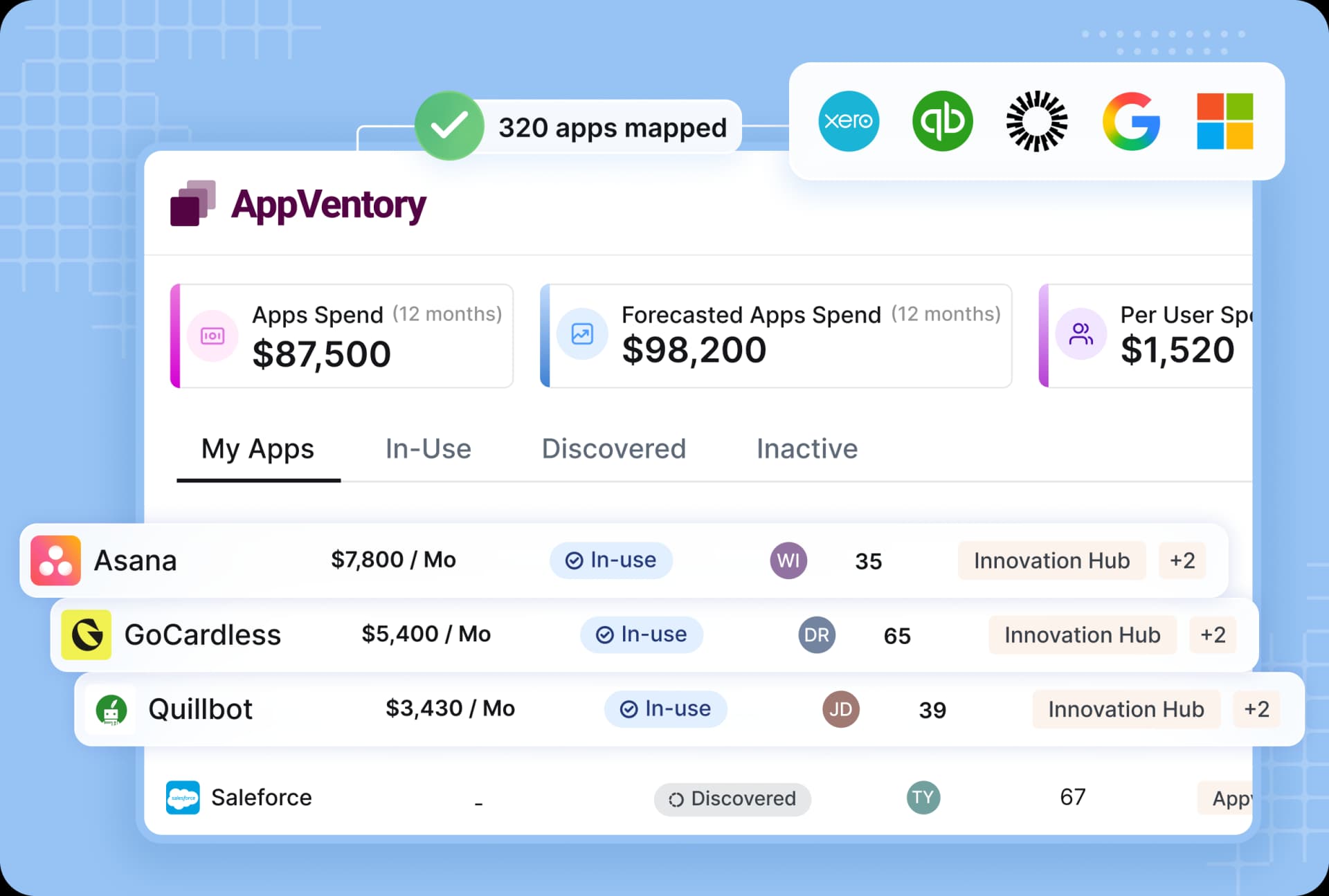
Task: Switch to the In-Use tab
Action: click(x=428, y=448)
